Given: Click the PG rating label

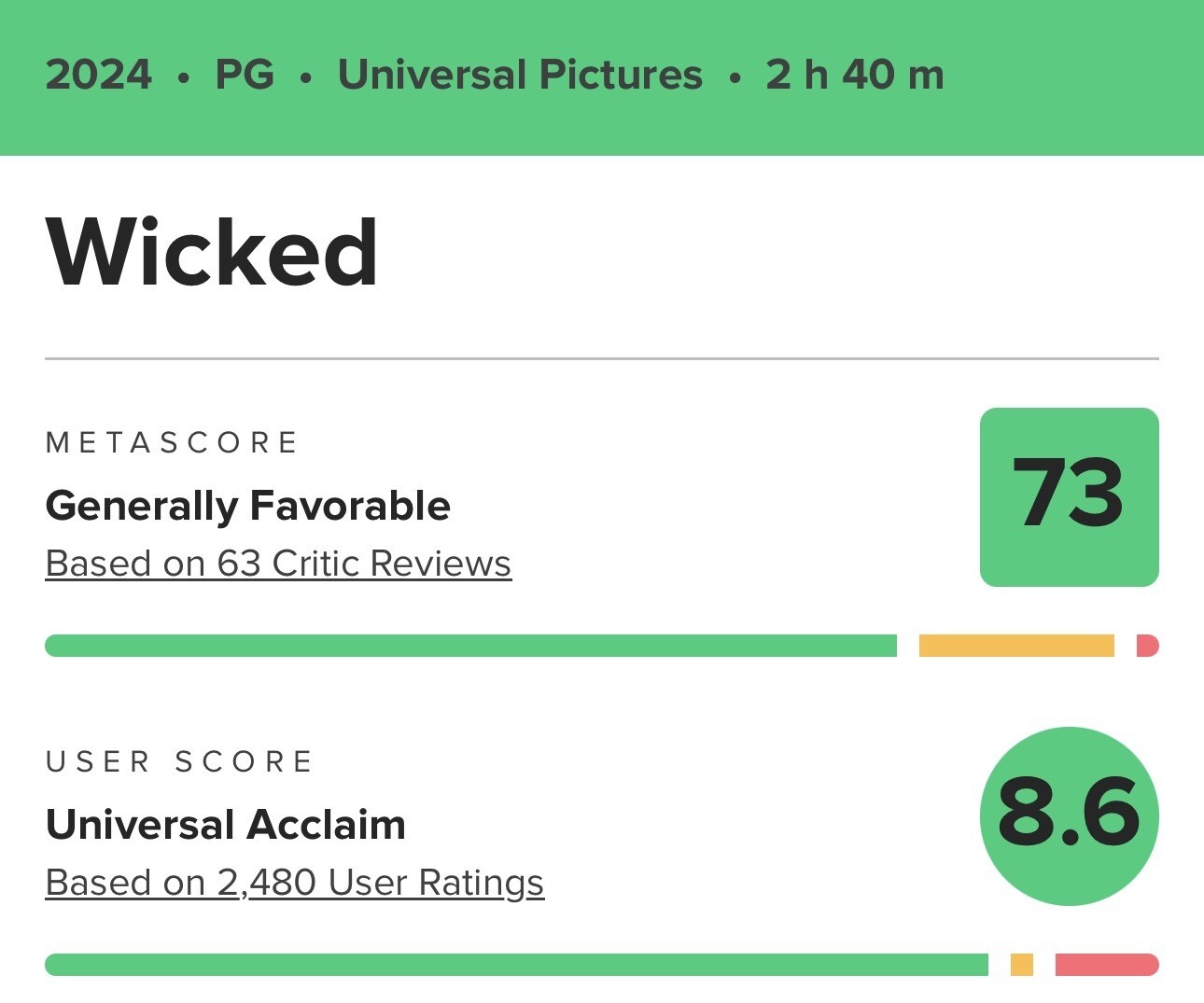Looking at the screenshot, I should [245, 75].
